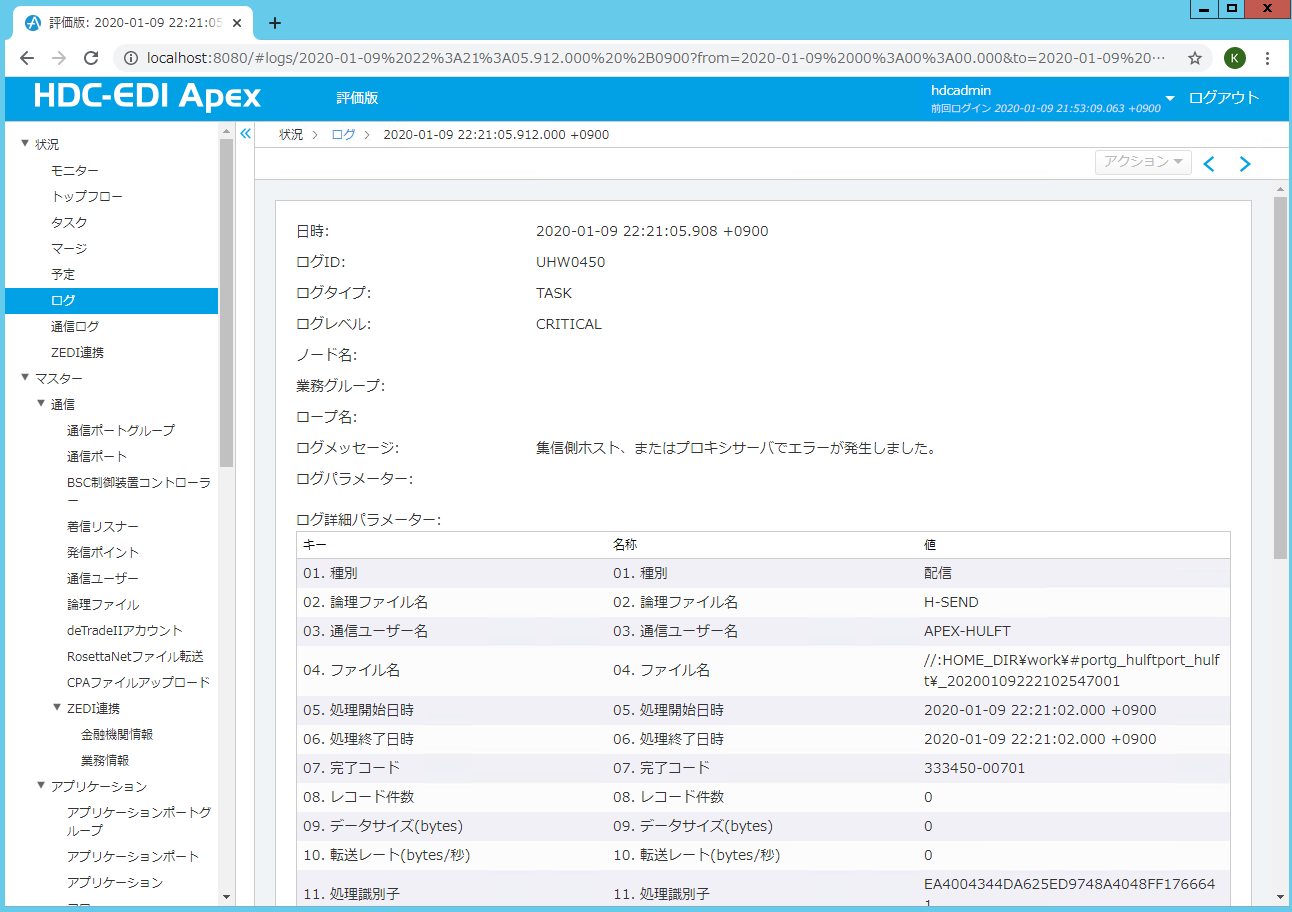1292x912 pixels.
Task: Open 着信リスナー in the sidebar
Action: point(103,526)
